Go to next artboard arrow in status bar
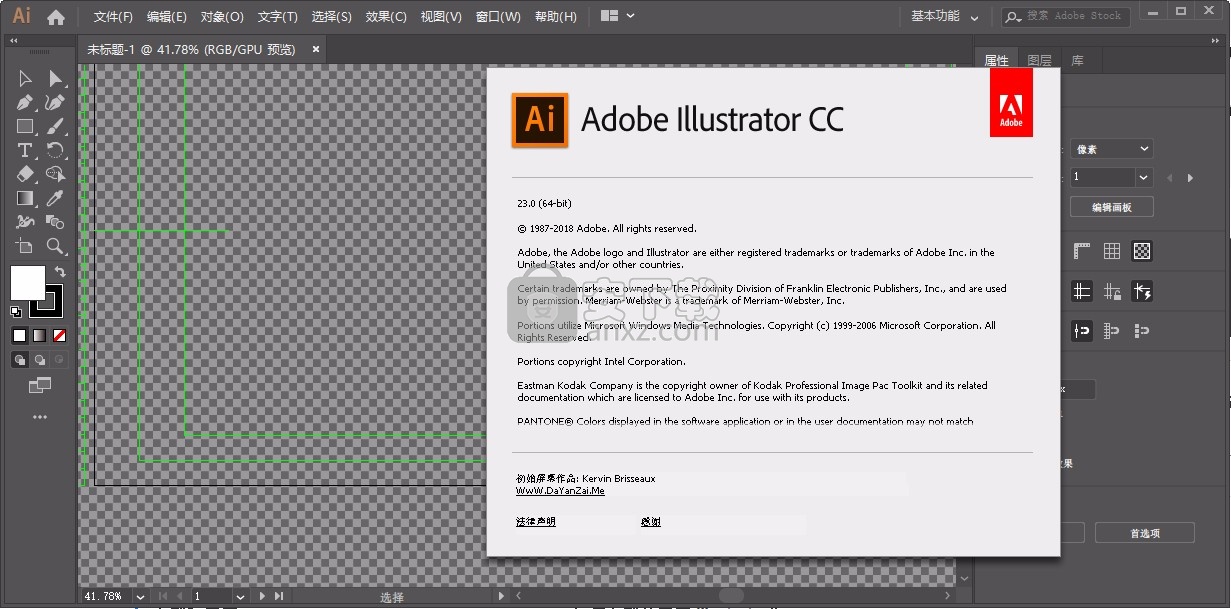The image size is (1231, 609). (263, 596)
